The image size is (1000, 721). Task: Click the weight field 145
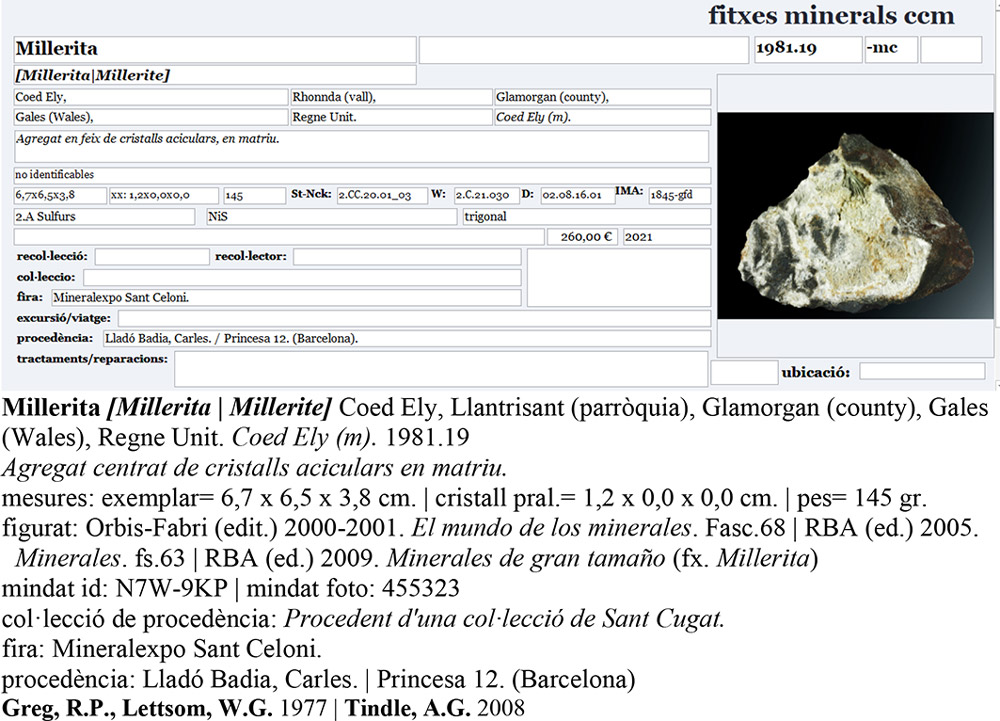coord(254,195)
